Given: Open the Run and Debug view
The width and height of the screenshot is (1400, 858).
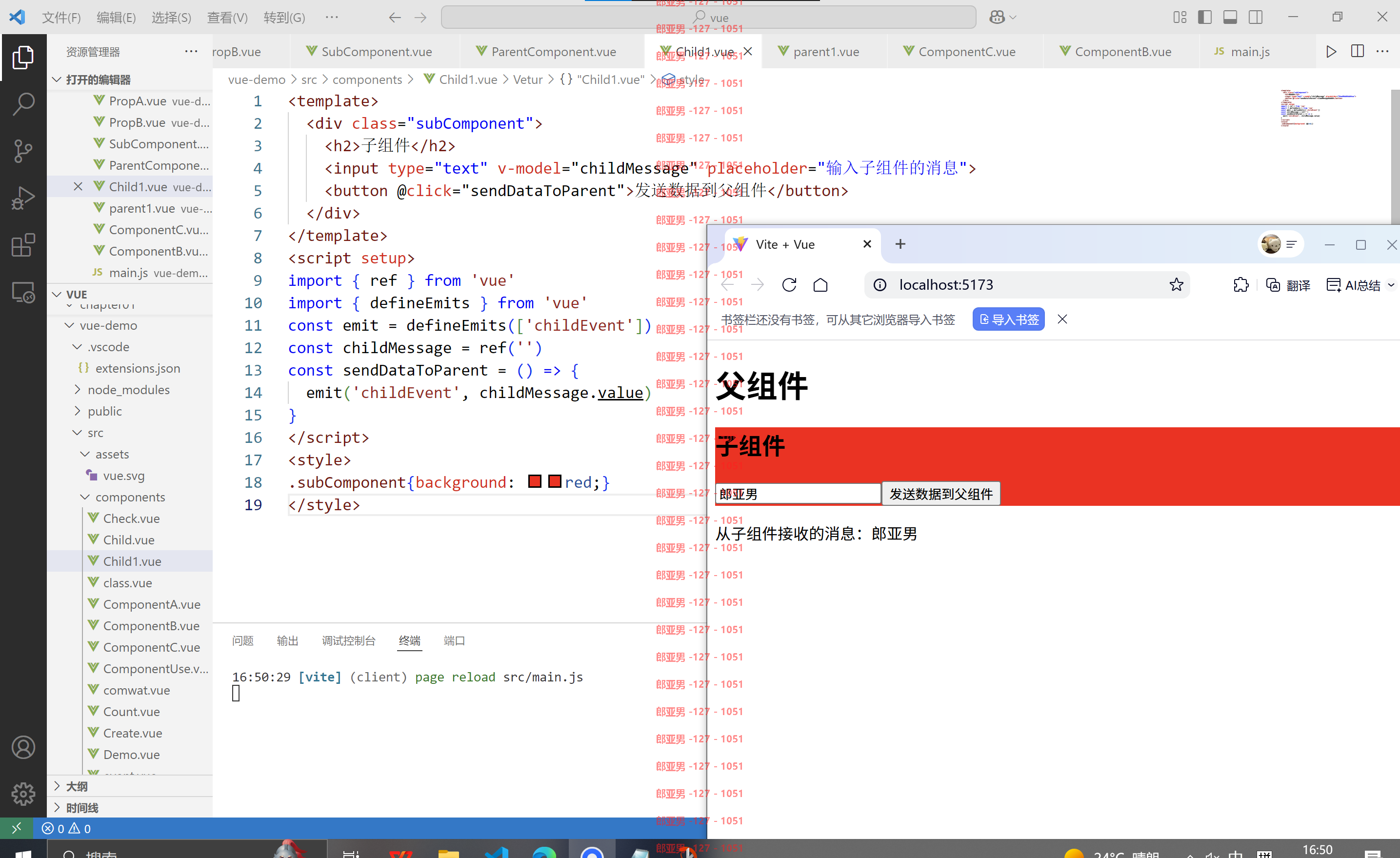Looking at the screenshot, I should [x=23, y=198].
